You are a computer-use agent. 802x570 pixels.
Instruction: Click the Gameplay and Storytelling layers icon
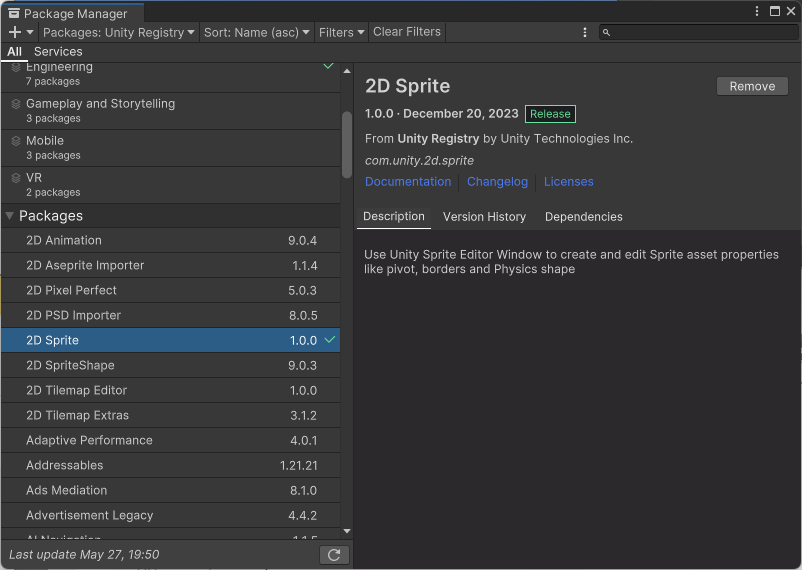[x=16, y=104]
